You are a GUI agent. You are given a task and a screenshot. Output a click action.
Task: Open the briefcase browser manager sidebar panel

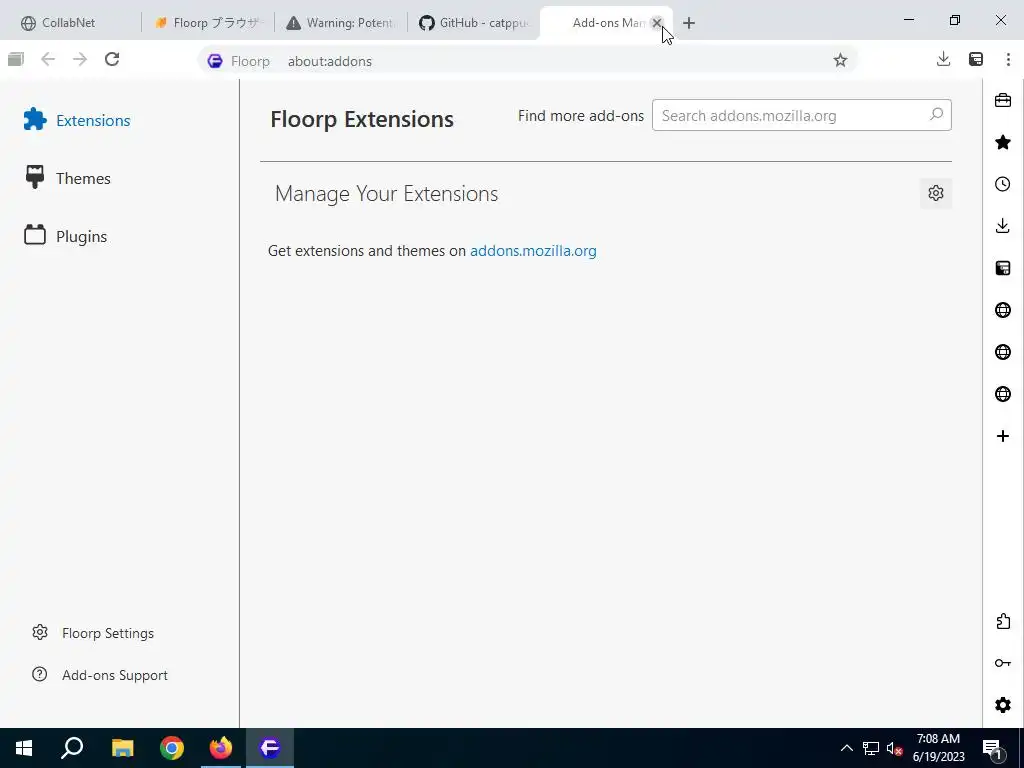[1003, 101]
